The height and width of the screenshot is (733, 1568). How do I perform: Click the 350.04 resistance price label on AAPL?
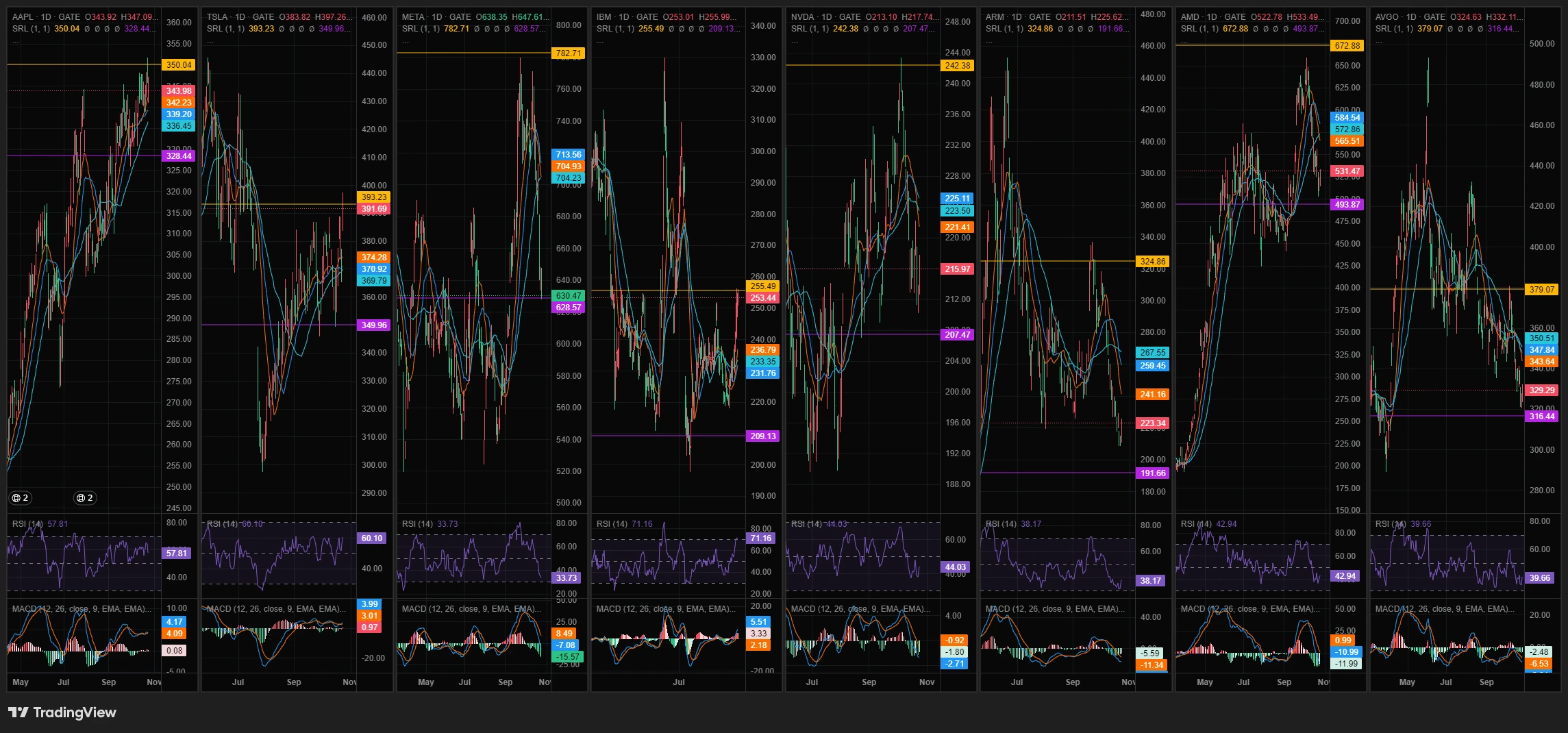click(179, 65)
